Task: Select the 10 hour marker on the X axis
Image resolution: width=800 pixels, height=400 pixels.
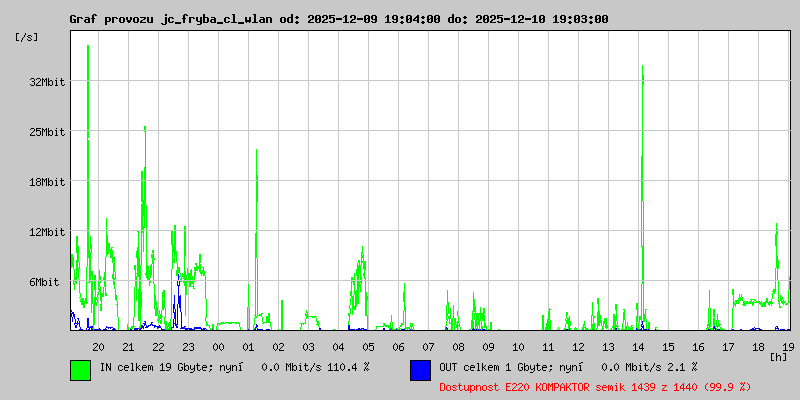Action: [x=518, y=346]
